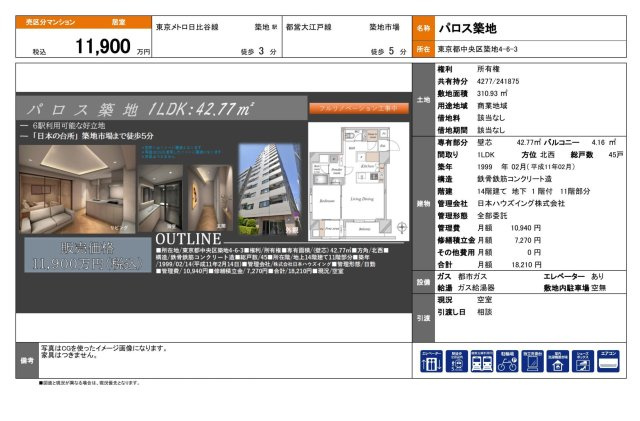Click the 販売価格 11,900万円 price box
This screenshot has height=421, width=640.
click(x=87, y=255)
